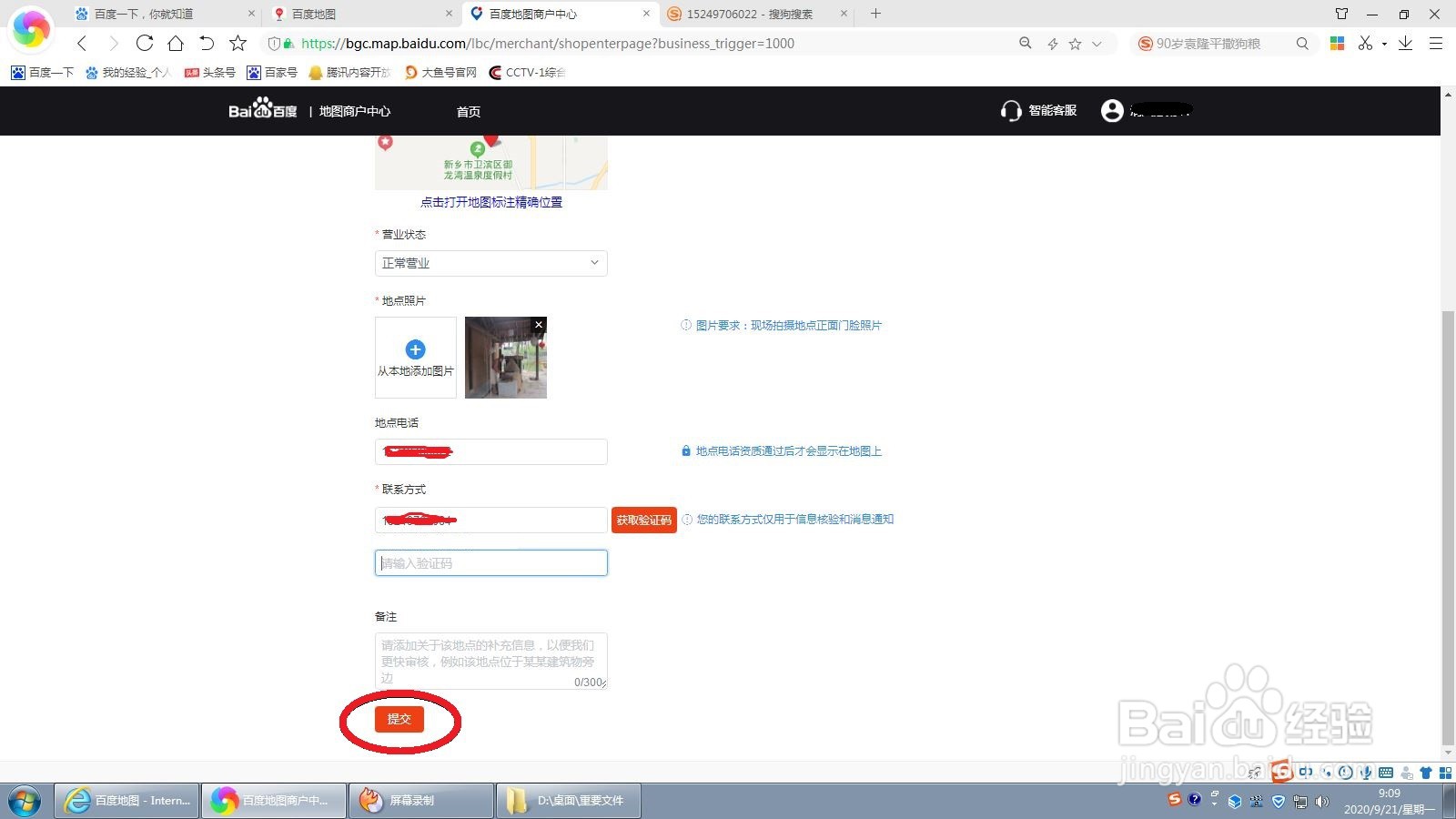Open 智能客服 headset support
The image size is (1456, 819).
click(1038, 110)
